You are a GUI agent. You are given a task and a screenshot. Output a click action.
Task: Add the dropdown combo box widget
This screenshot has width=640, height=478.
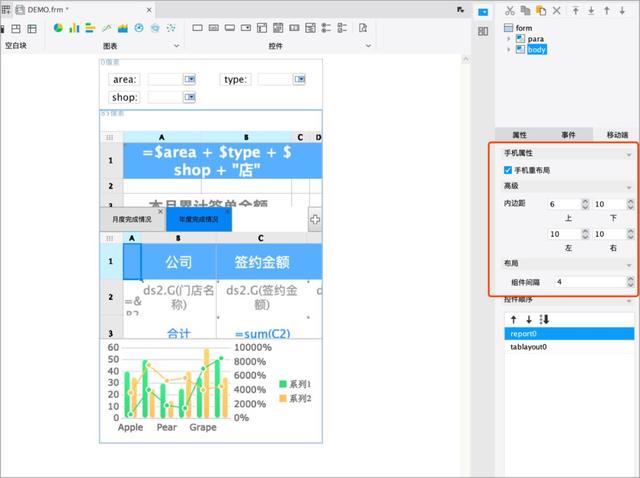(x=246, y=28)
